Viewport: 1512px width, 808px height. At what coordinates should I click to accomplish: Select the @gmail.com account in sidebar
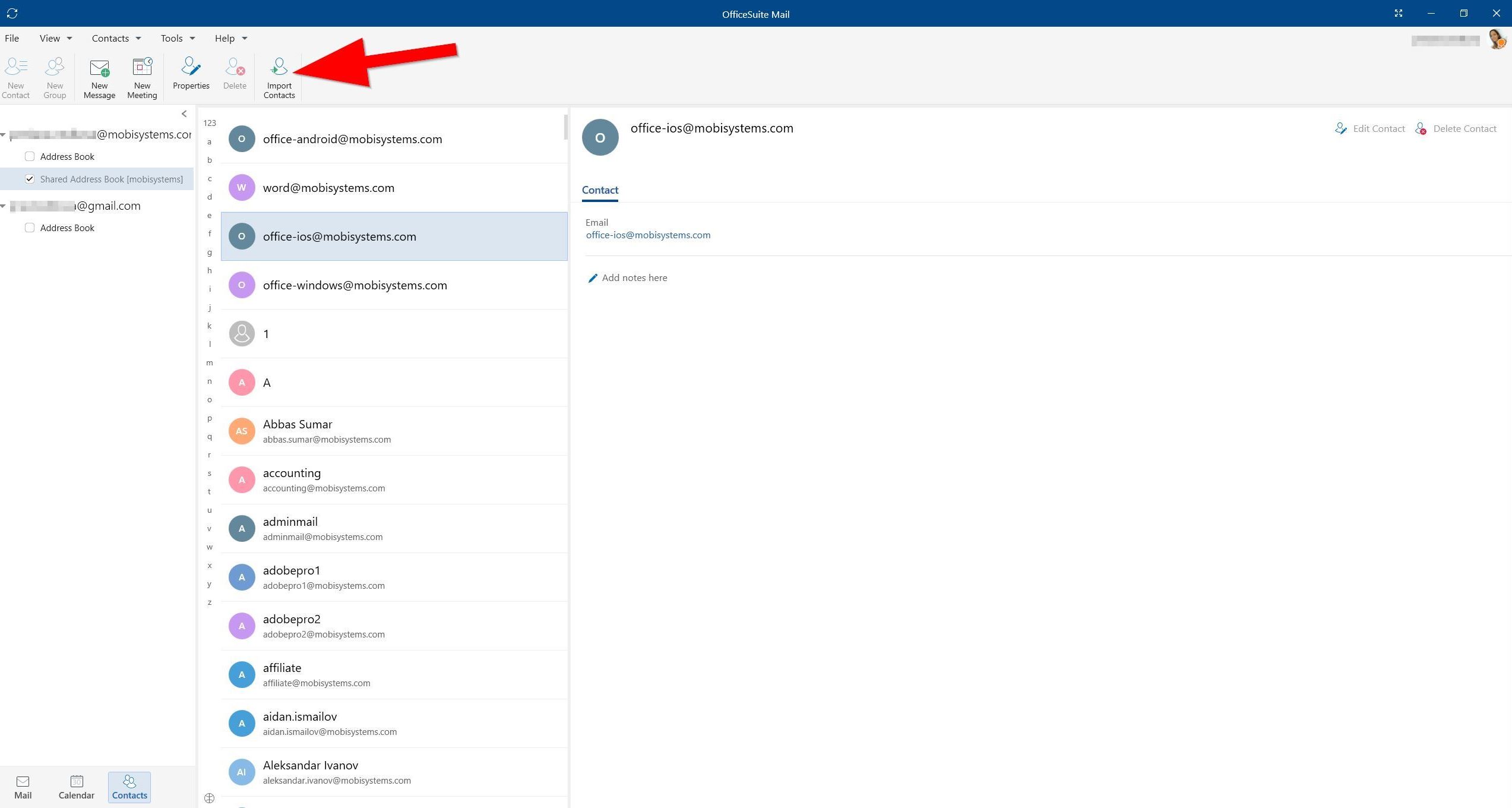[75, 206]
